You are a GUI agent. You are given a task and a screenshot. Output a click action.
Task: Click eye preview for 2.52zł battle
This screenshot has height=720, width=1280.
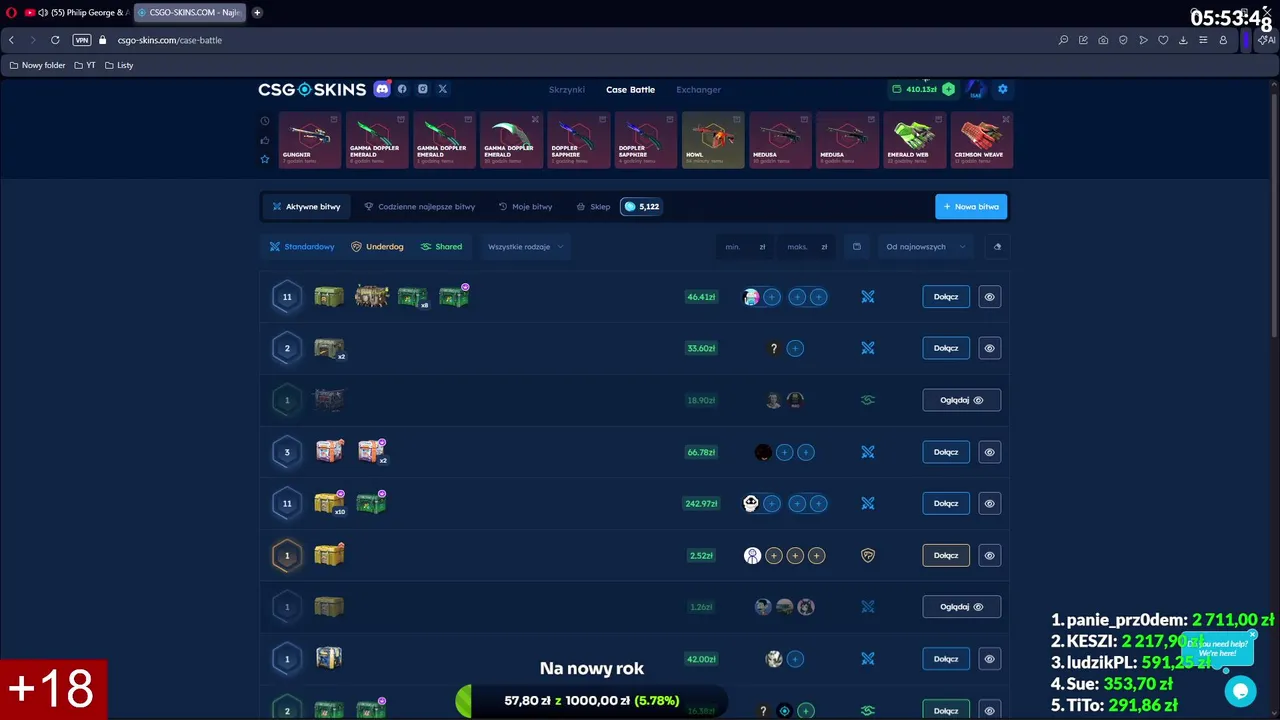989,556
